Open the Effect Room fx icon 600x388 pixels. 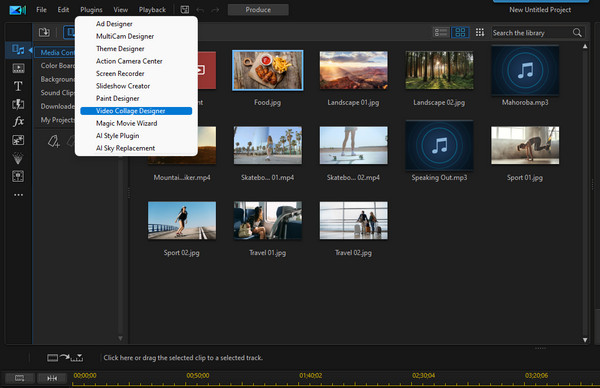click(18, 122)
